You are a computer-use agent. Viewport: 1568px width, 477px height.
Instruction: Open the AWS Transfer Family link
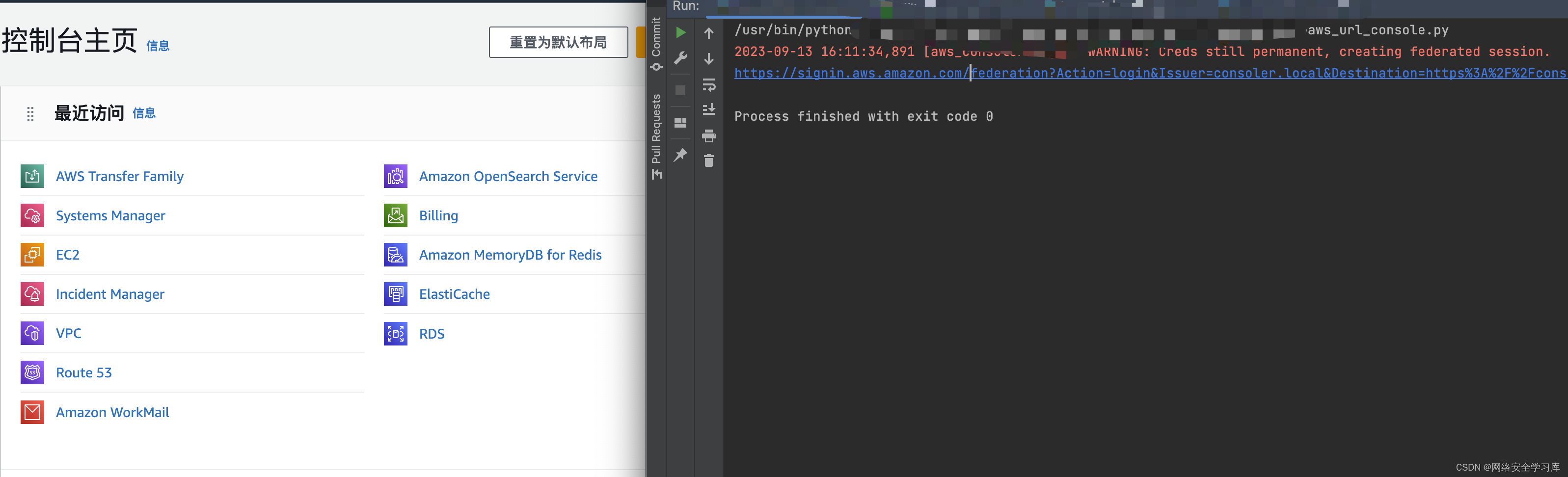click(x=119, y=177)
